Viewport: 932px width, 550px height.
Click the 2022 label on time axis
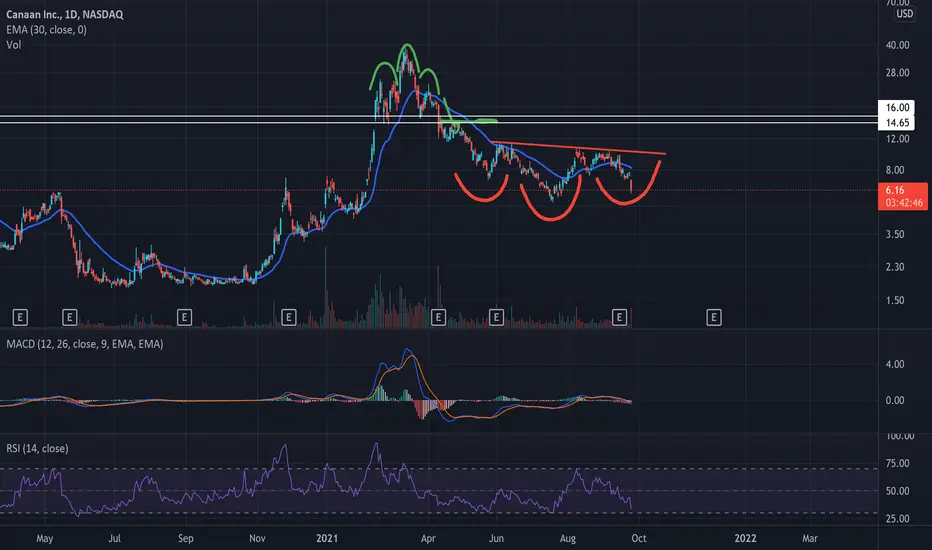(745, 539)
